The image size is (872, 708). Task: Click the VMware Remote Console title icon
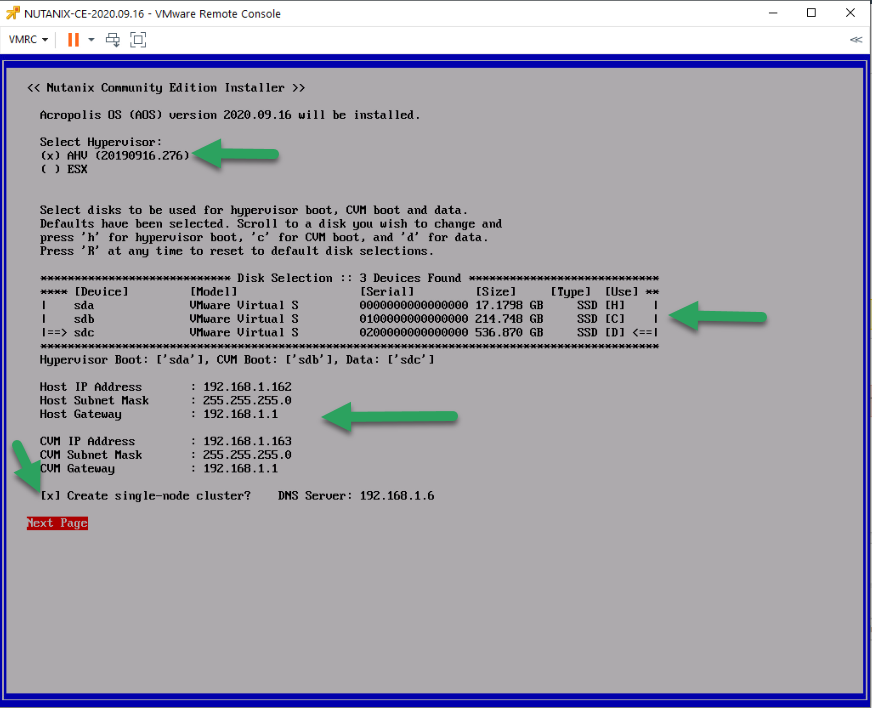point(13,13)
